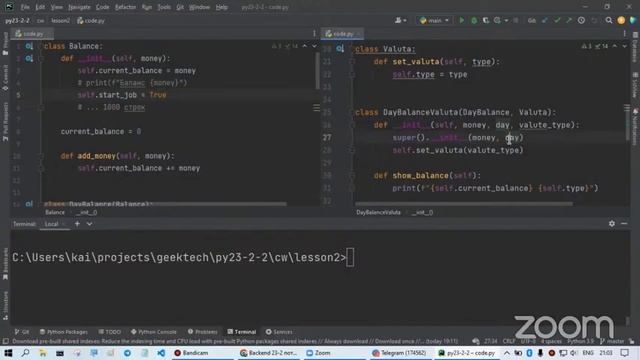This screenshot has width=640, height=360.
Task: Run with coverage icon in toolbar
Action: 486,20
